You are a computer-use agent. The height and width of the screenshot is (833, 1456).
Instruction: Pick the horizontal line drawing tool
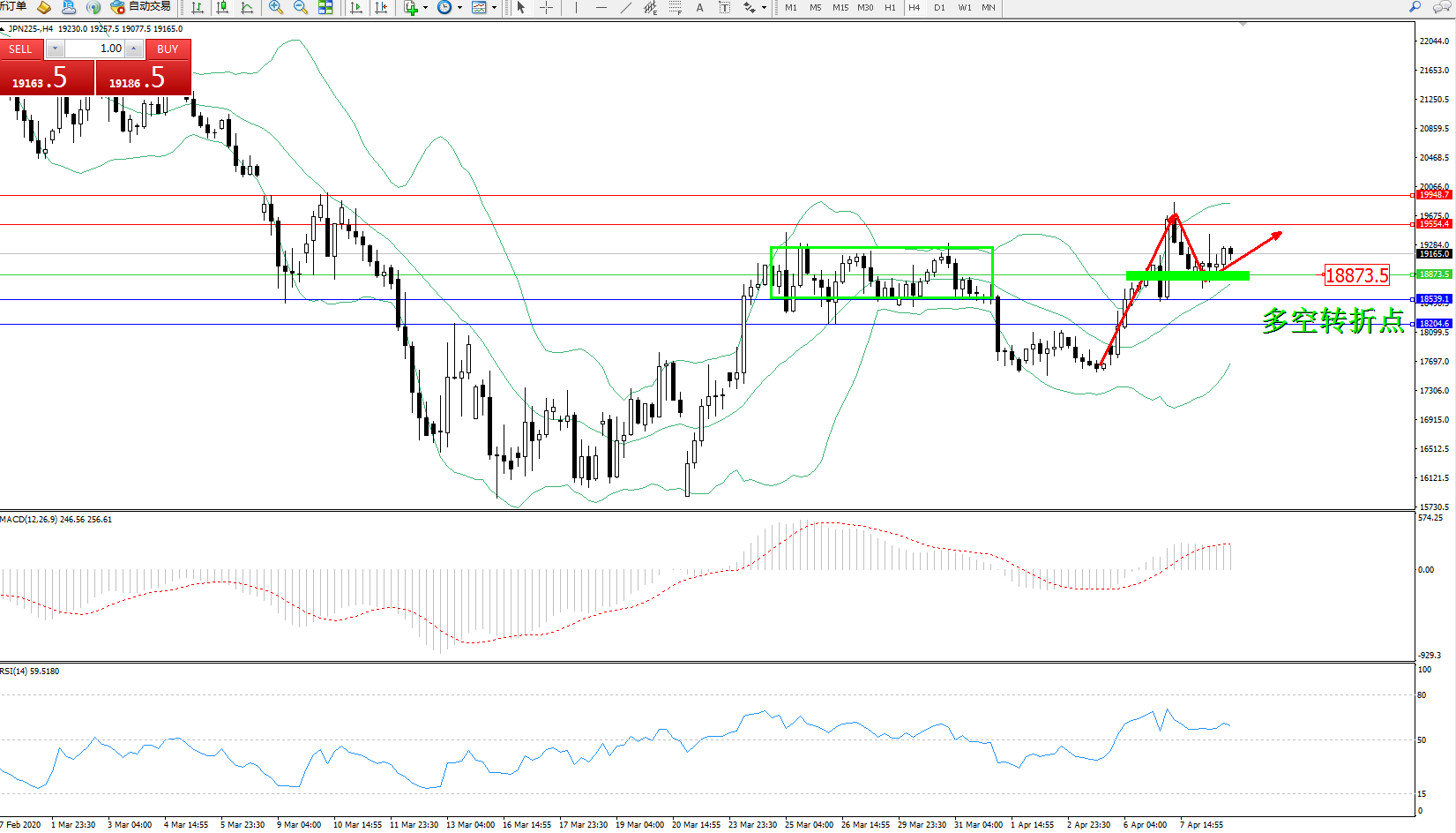coord(601,8)
